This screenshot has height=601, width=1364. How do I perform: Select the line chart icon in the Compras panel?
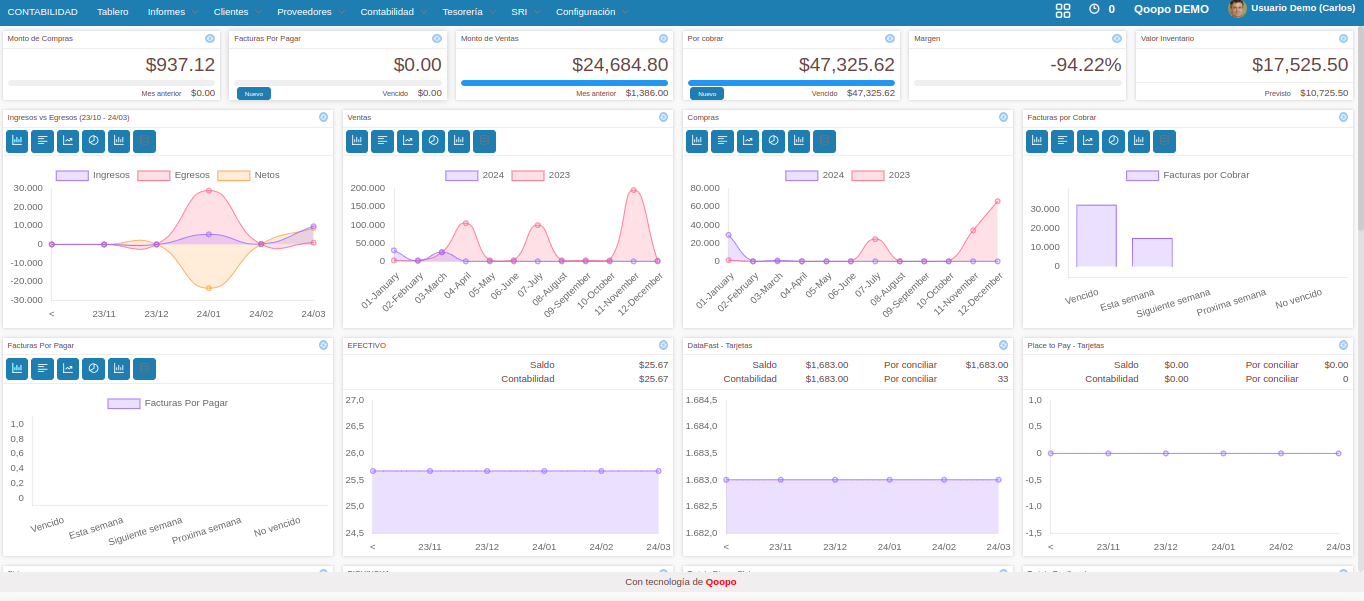coord(748,141)
